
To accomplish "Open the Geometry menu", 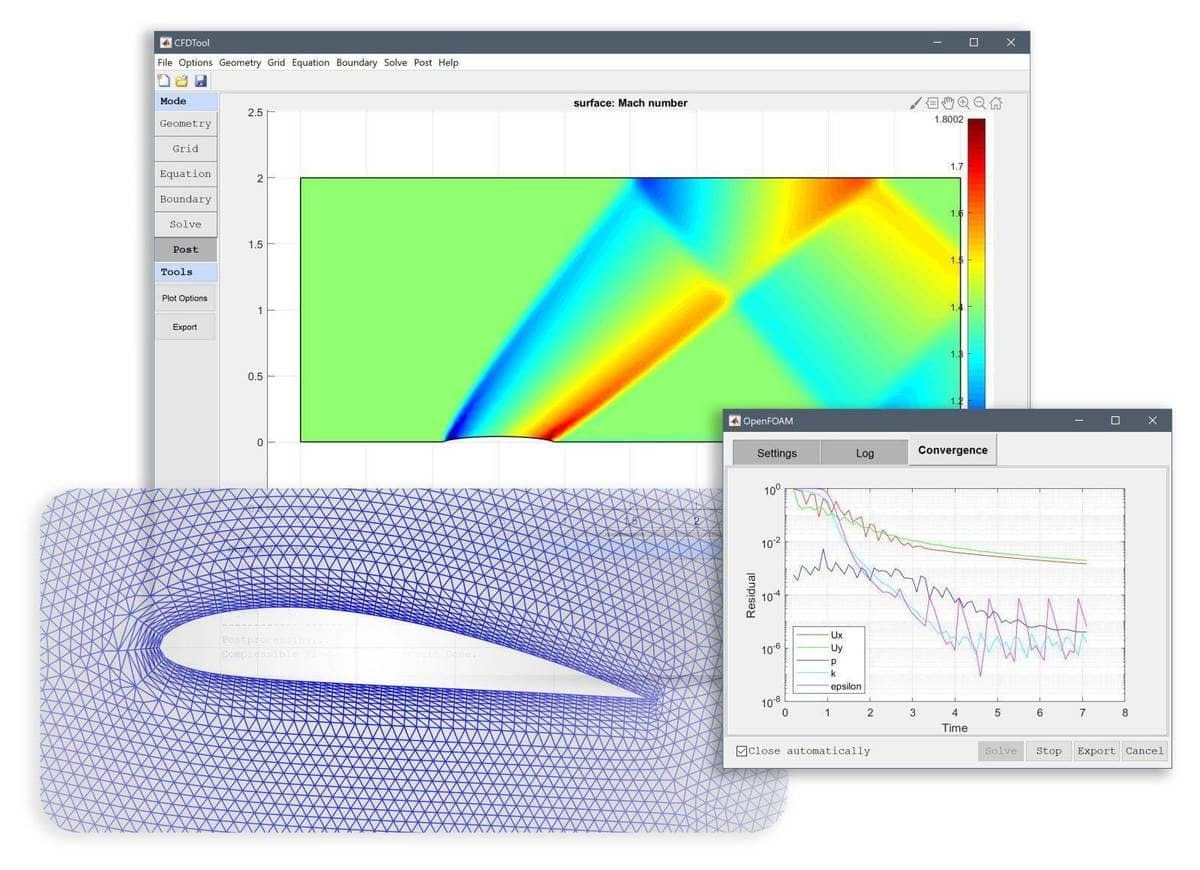I will tap(239, 62).
